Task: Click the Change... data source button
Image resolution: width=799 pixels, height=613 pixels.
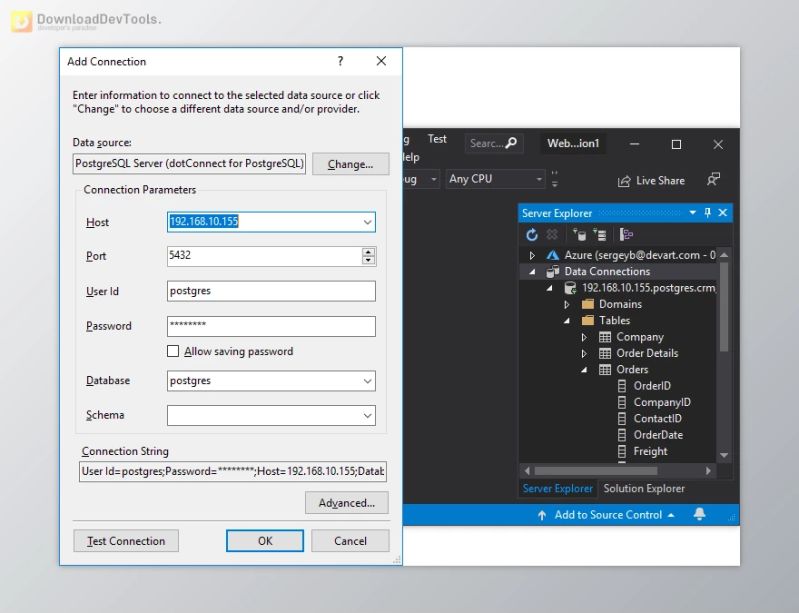Action: 351,164
